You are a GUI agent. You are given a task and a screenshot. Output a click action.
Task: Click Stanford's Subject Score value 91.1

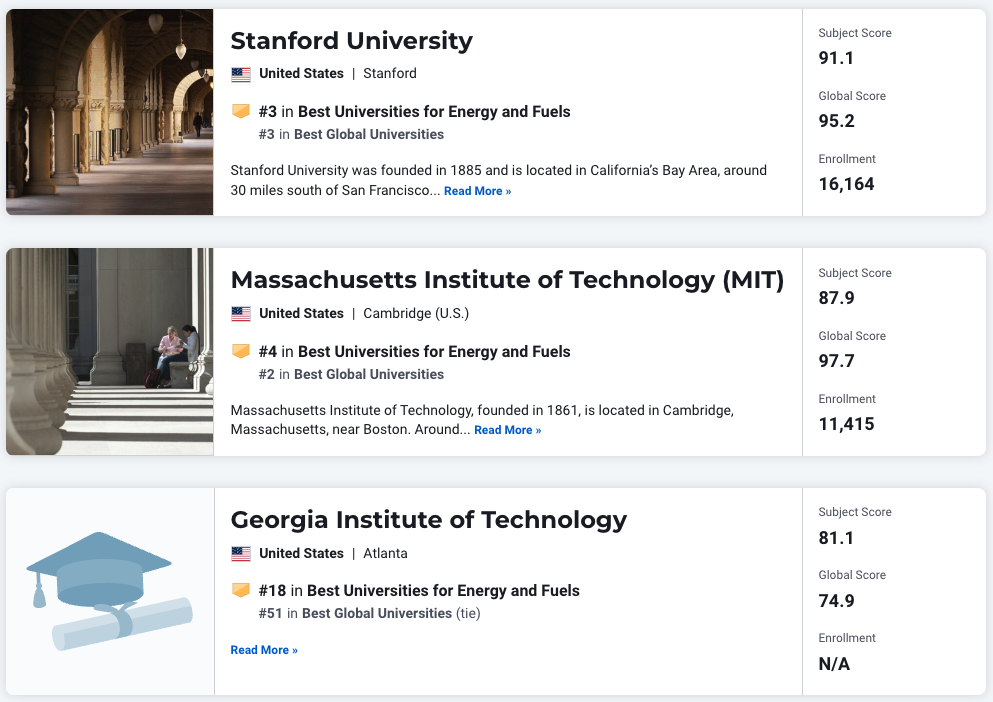(x=836, y=58)
